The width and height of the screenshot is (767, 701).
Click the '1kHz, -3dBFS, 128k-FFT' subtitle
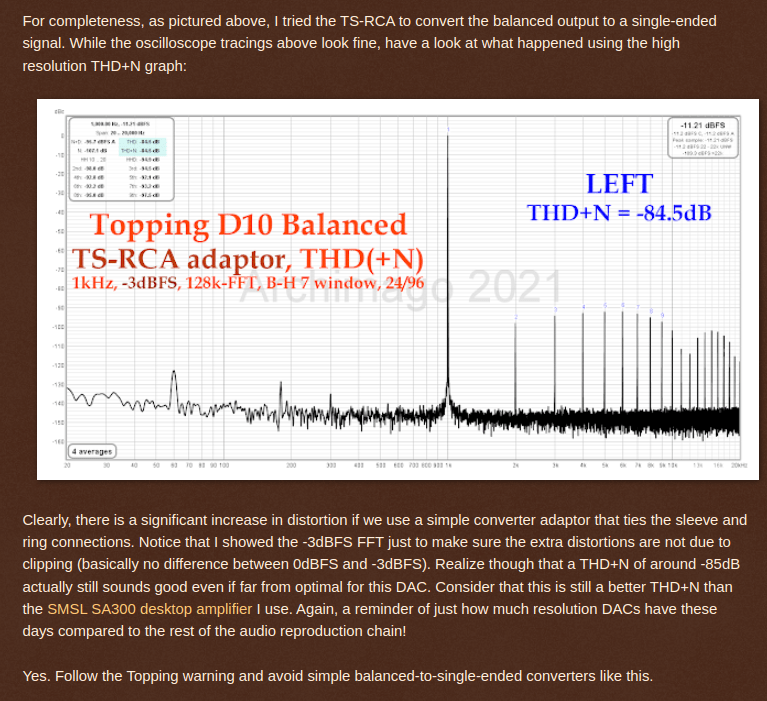pyautogui.click(x=164, y=283)
